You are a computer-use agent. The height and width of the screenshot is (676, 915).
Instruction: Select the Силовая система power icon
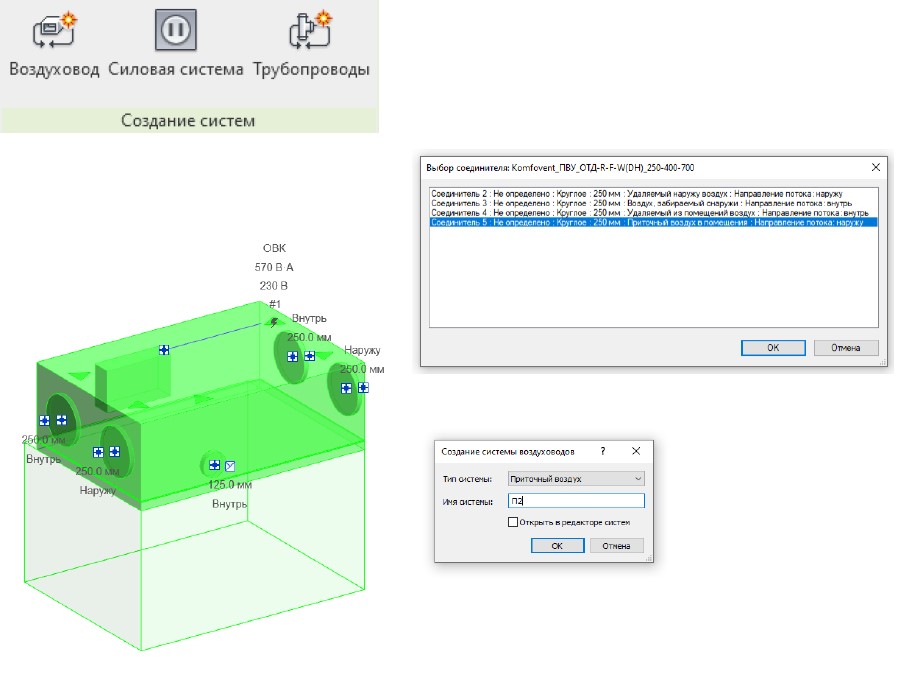(x=176, y=29)
